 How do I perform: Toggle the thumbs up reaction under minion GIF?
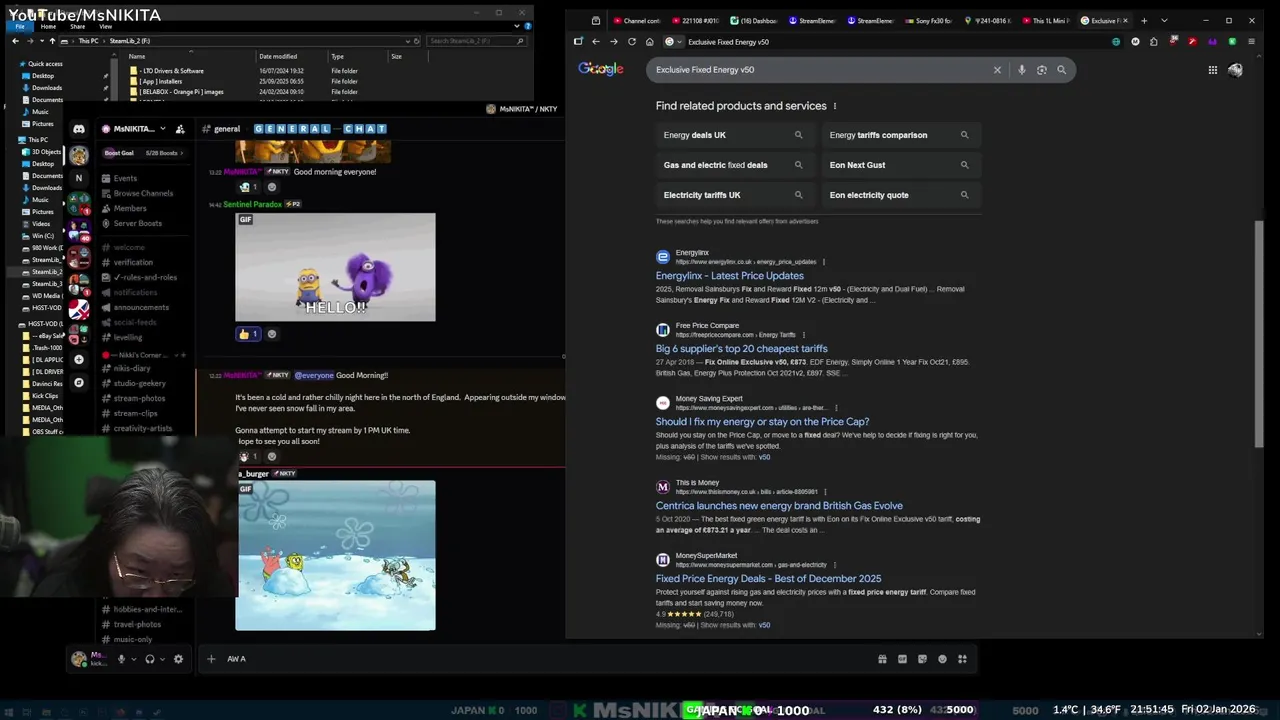[248, 334]
